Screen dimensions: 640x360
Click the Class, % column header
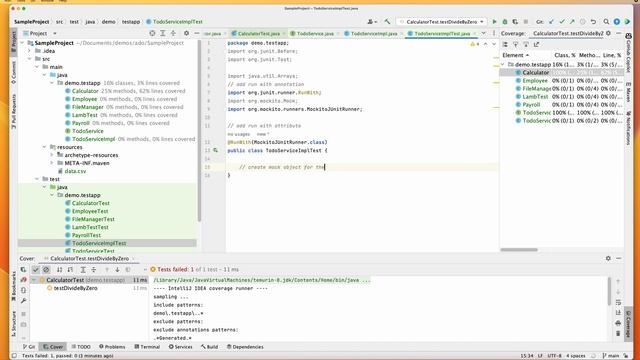[564, 55]
